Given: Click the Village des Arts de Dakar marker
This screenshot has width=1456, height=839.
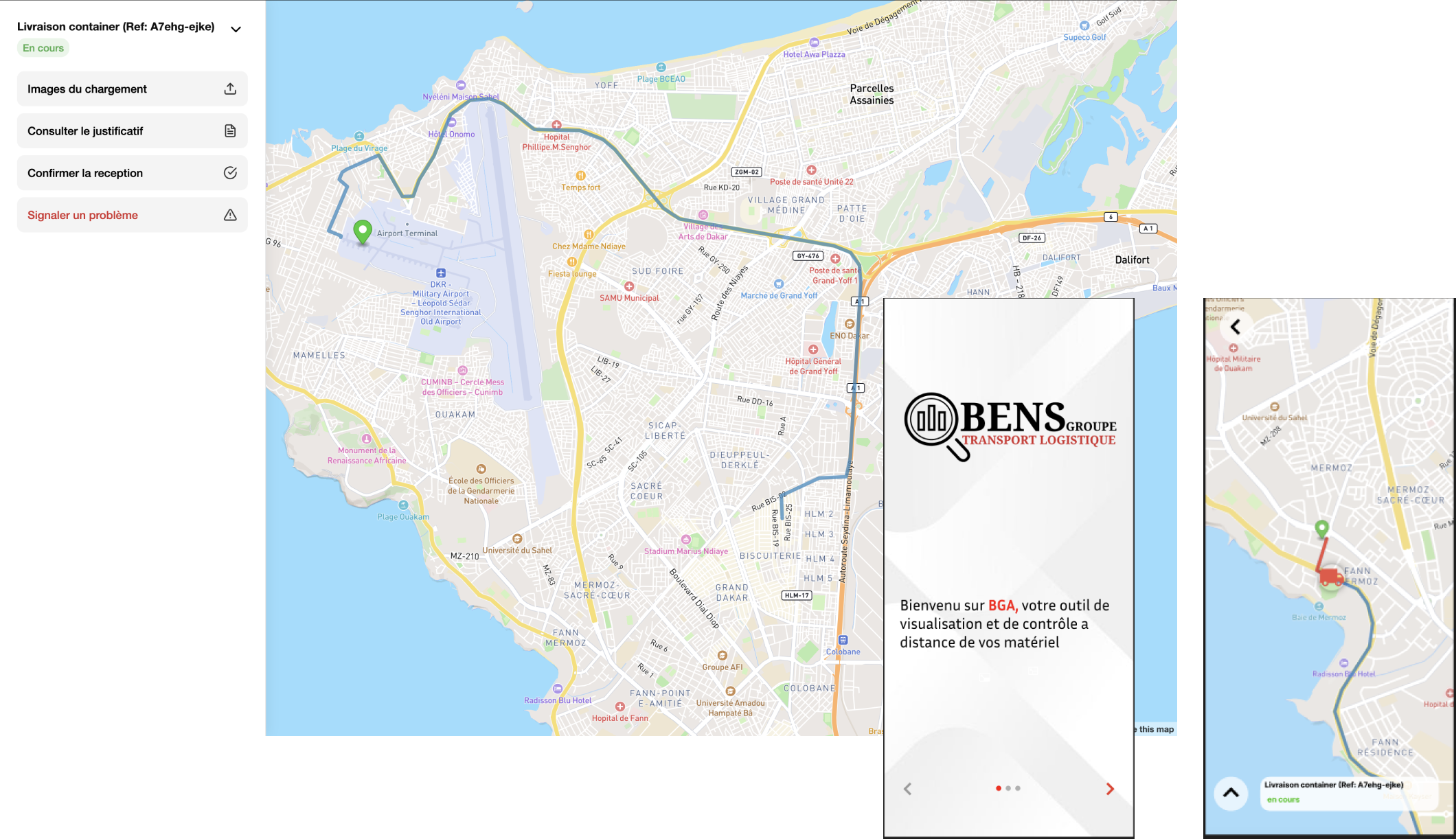Looking at the screenshot, I should click(703, 216).
